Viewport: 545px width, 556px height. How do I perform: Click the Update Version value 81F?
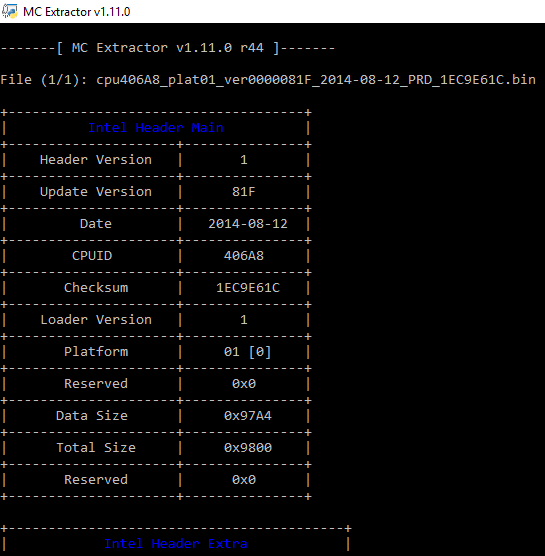tap(244, 192)
